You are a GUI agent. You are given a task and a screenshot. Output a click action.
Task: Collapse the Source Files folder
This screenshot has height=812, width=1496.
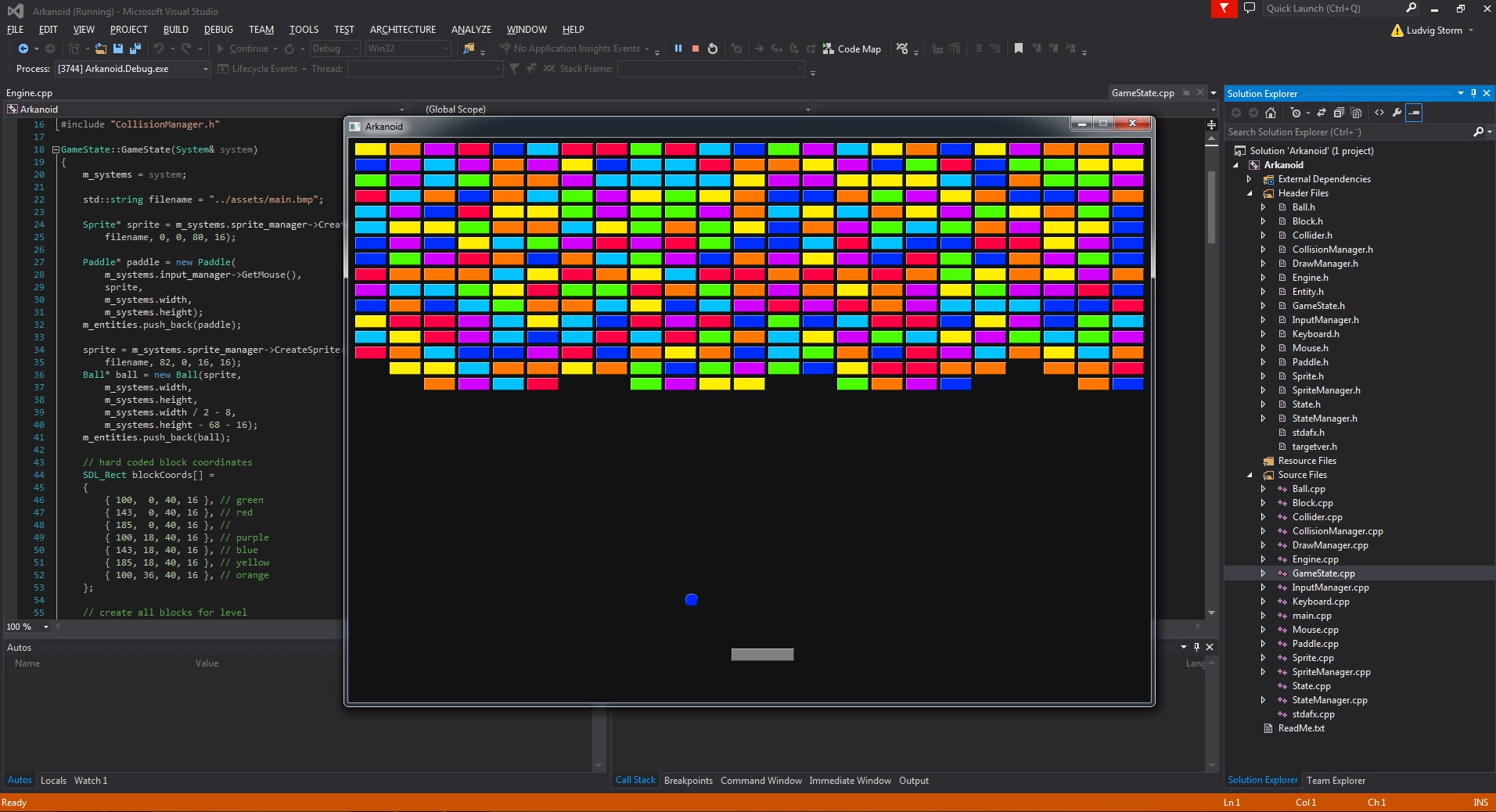(x=1250, y=475)
